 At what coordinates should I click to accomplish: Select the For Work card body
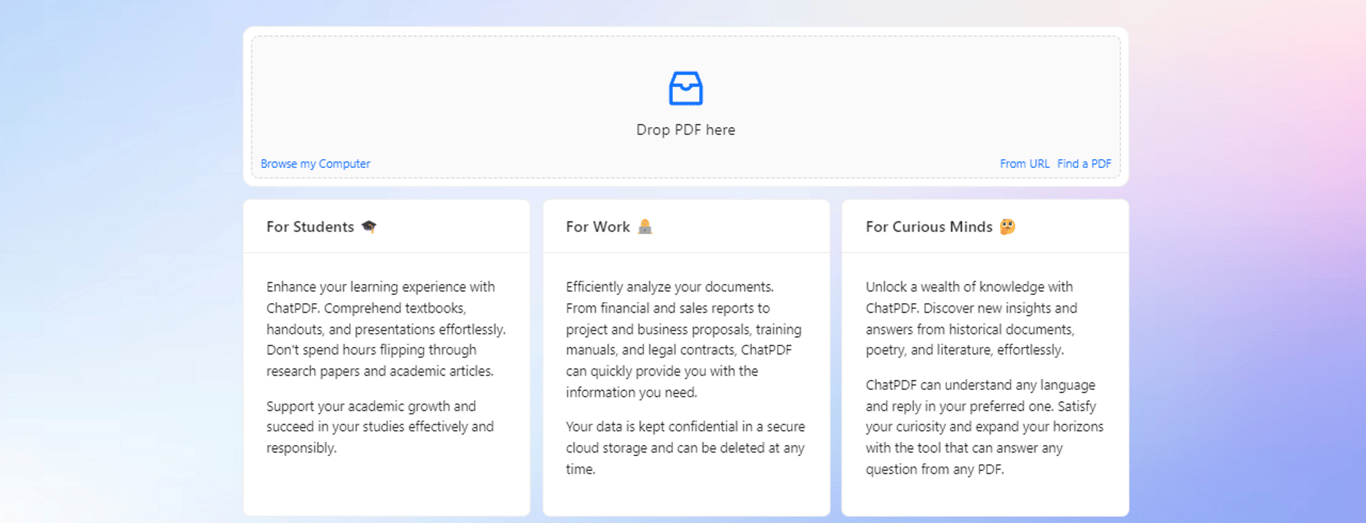click(x=686, y=495)
